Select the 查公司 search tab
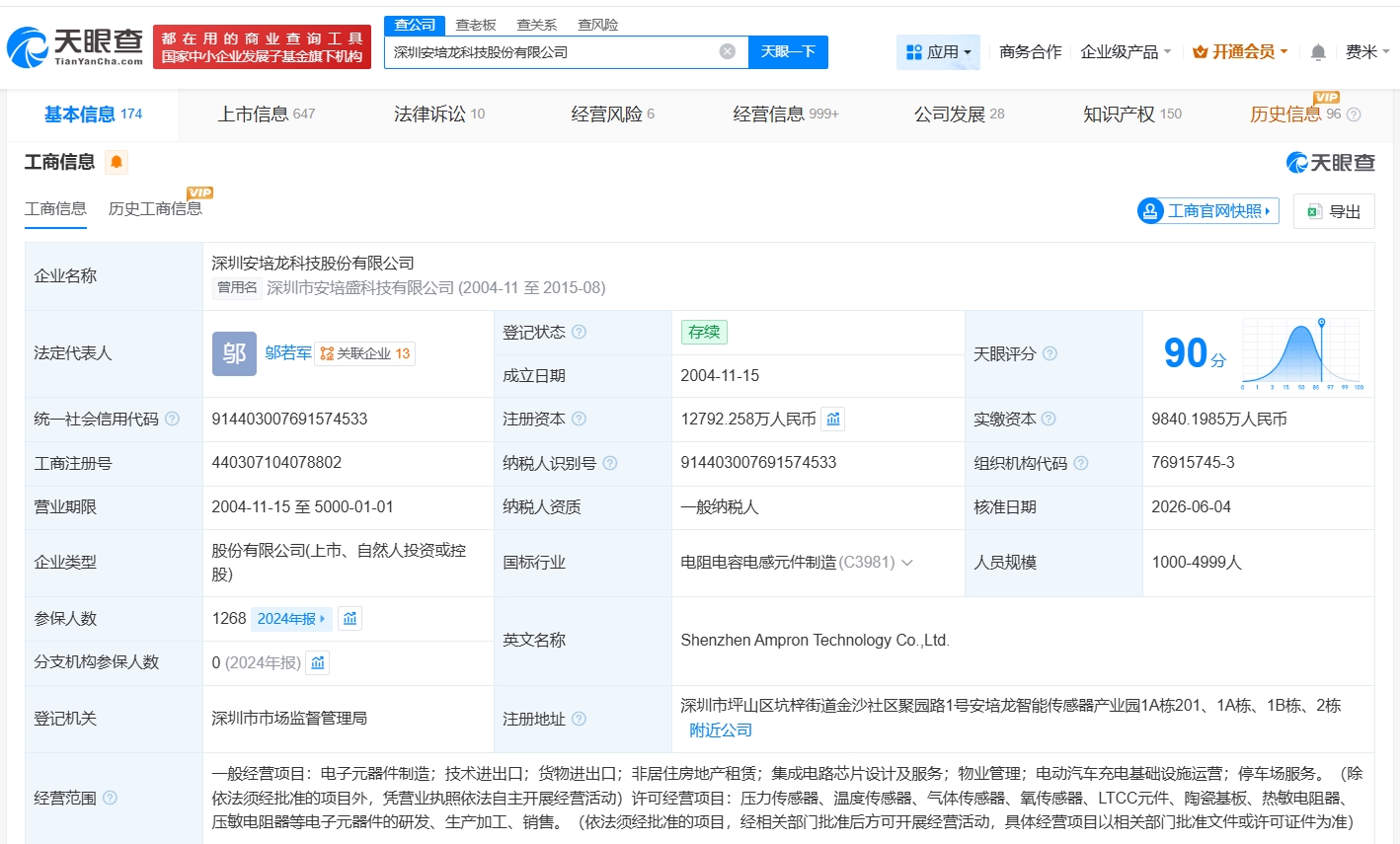This screenshot has width=1400, height=844. 415,25
